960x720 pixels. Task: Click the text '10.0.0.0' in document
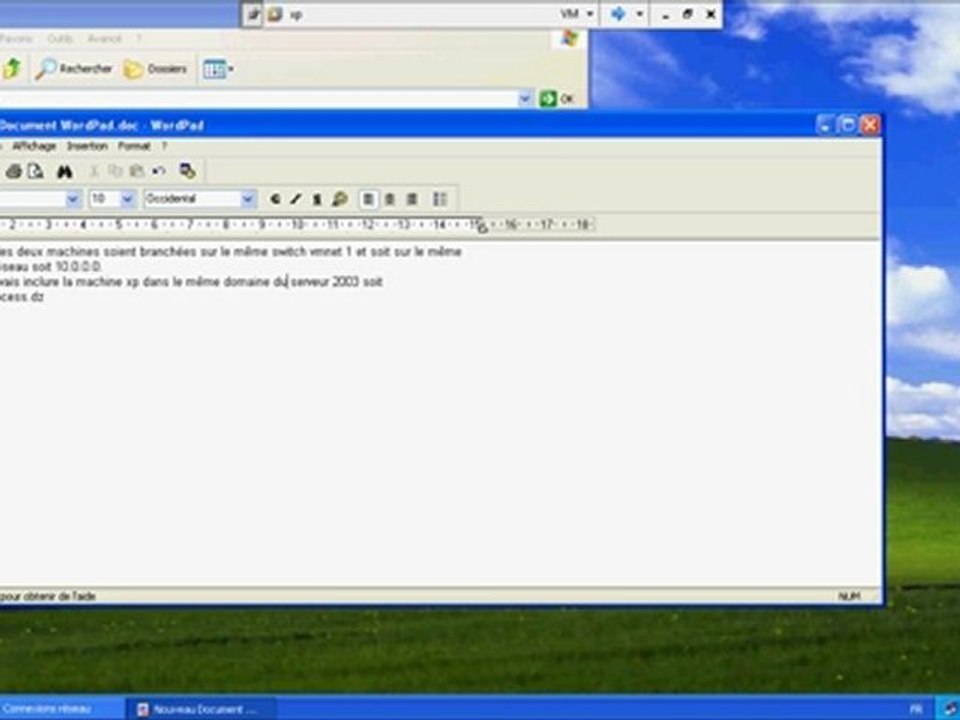tap(78, 267)
